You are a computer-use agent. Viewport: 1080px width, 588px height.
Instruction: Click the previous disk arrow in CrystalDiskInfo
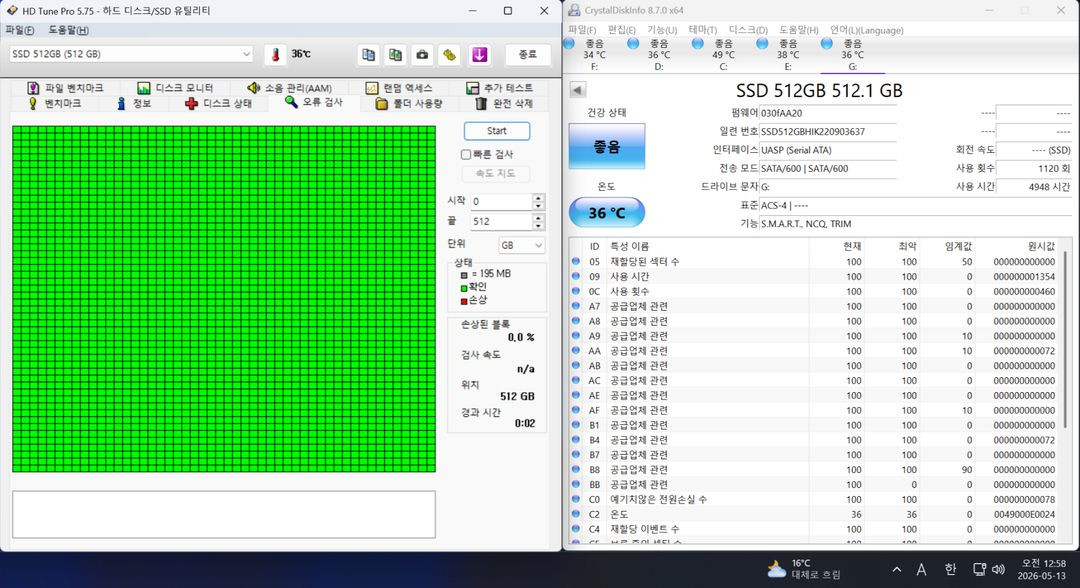click(x=577, y=90)
